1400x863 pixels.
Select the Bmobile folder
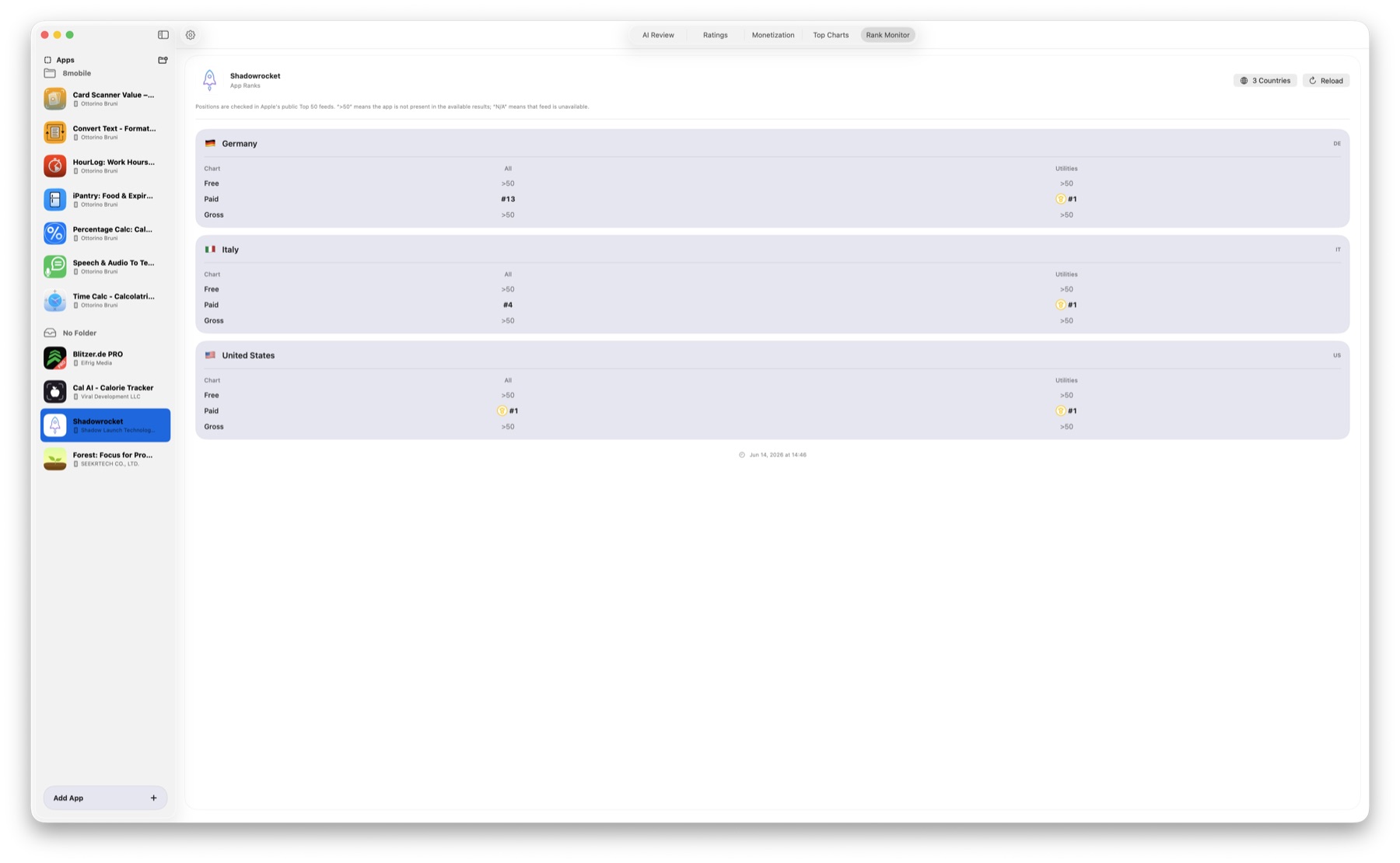point(76,73)
